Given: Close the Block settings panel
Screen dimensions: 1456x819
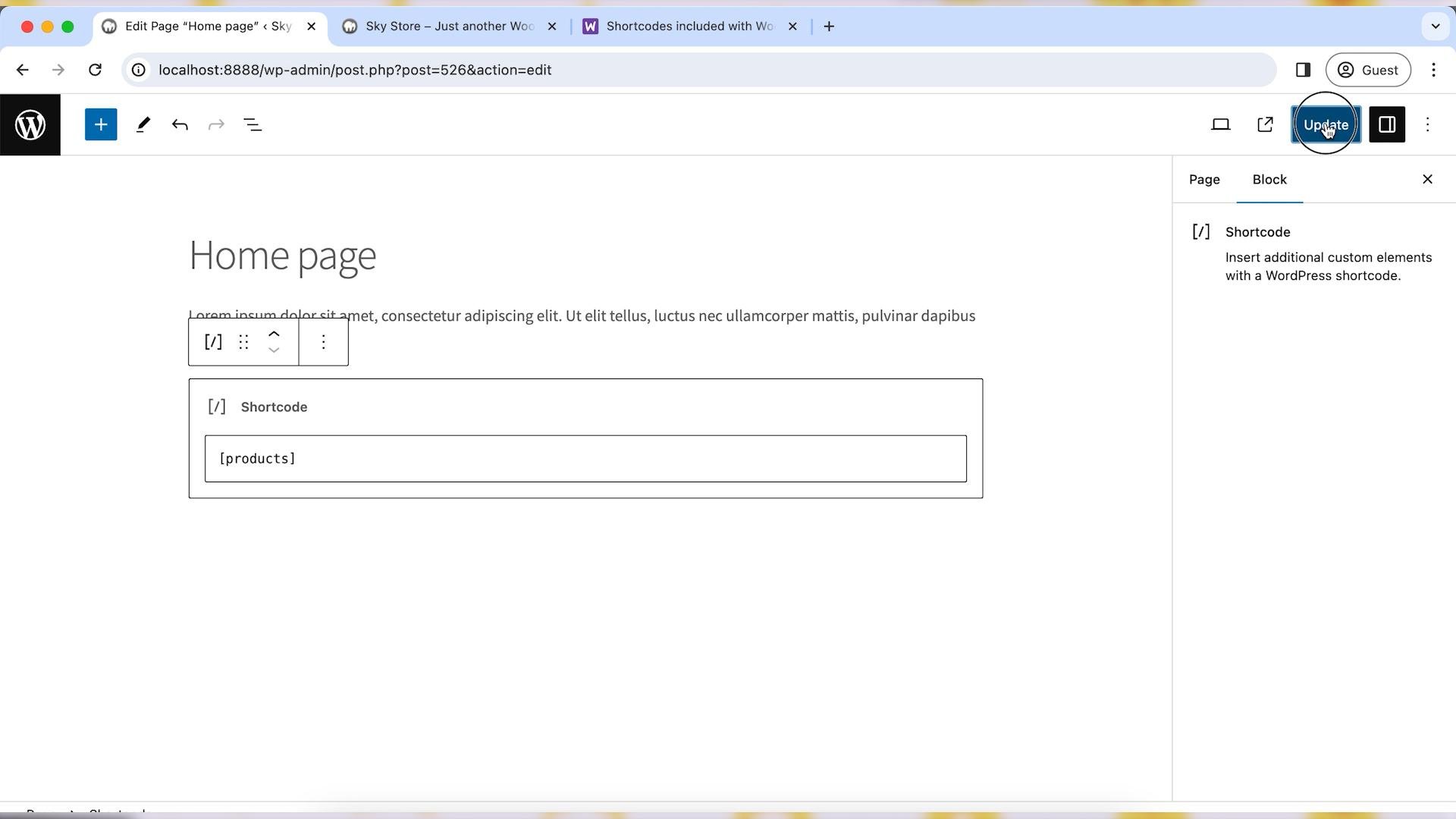Looking at the screenshot, I should [1427, 179].
